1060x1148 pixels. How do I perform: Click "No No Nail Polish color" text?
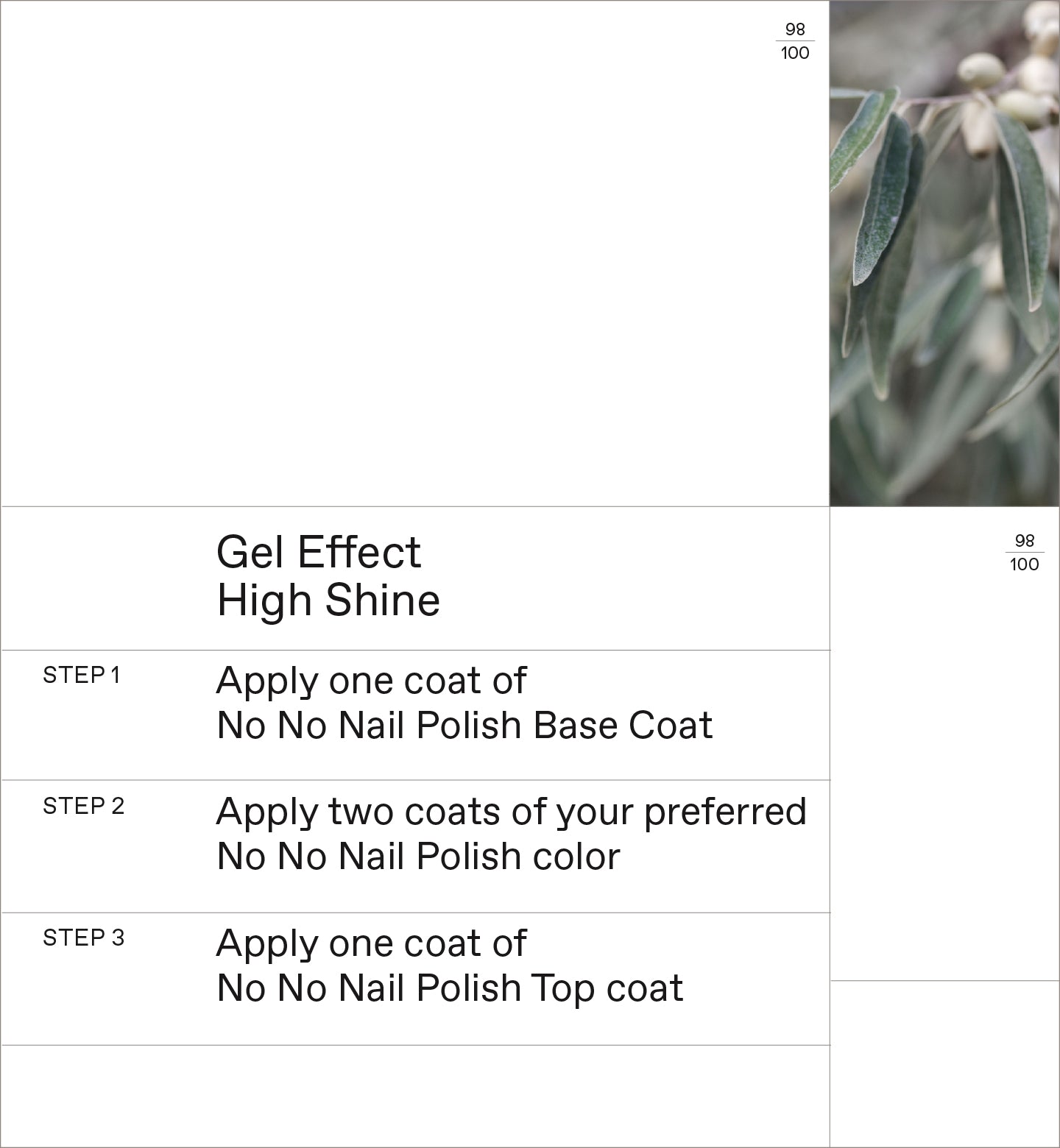coord(418,857)
